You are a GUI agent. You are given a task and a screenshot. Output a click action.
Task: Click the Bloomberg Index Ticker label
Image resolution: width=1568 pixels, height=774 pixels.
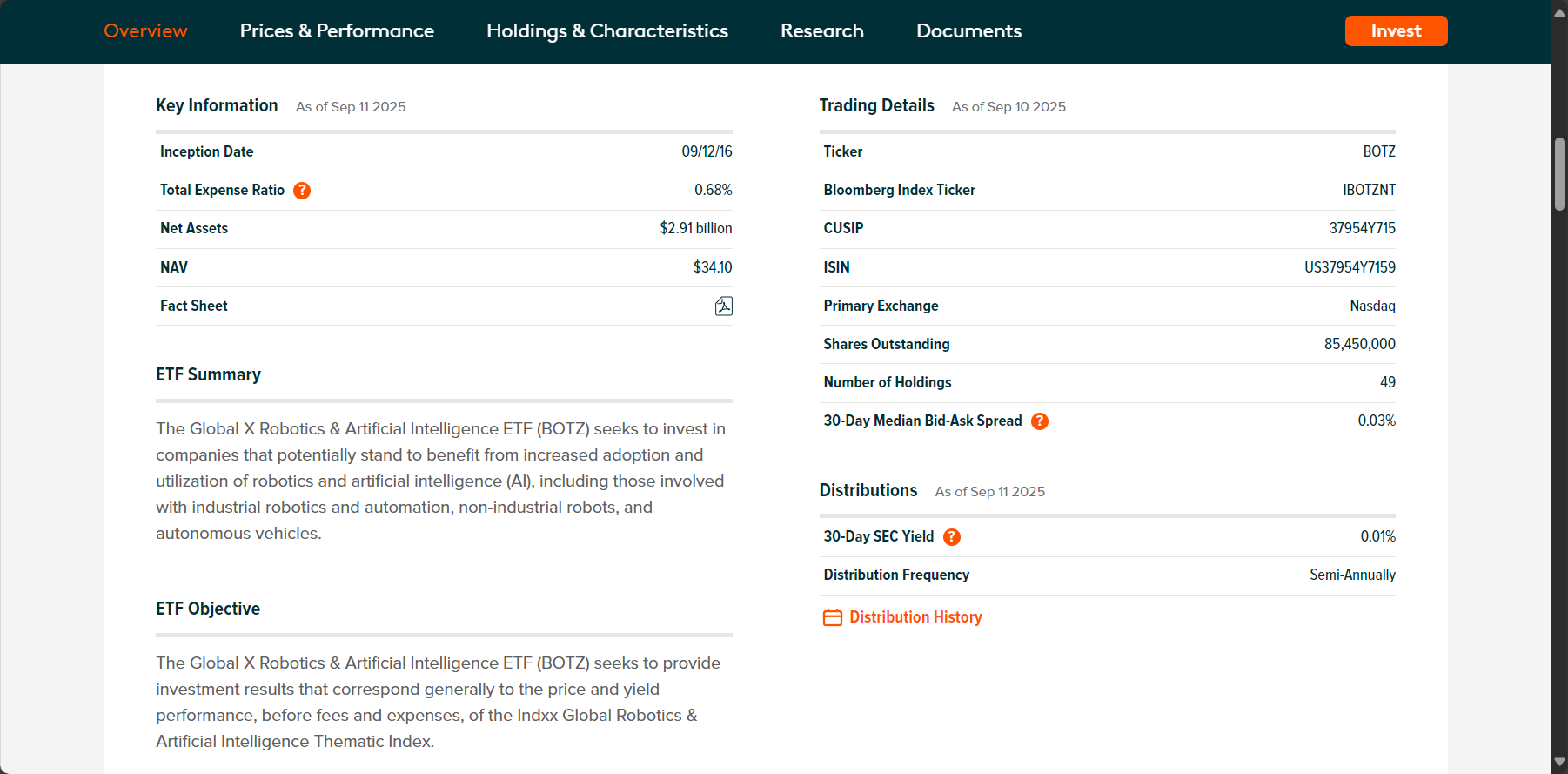(x=899, y=190)
